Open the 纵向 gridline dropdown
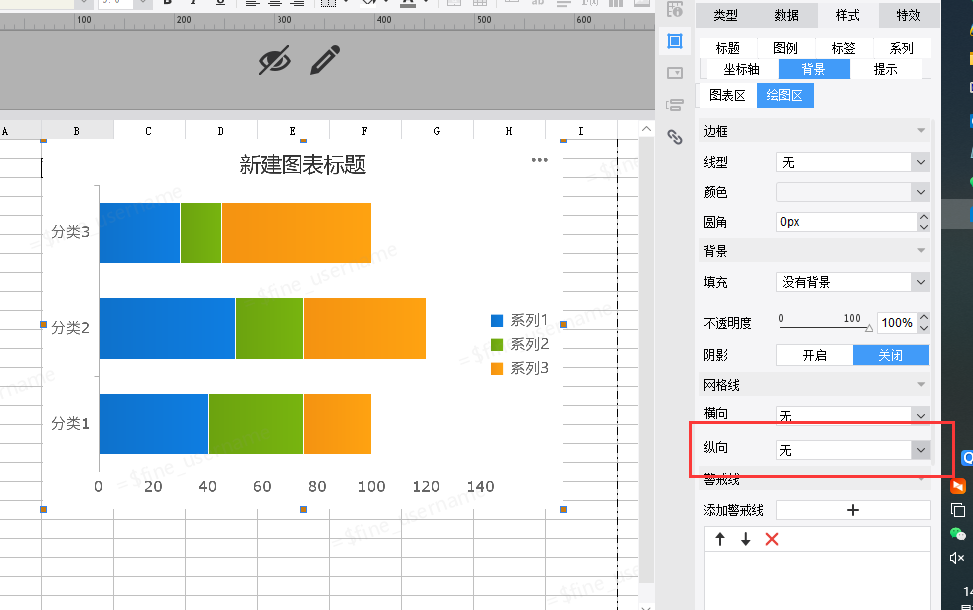This screenshot has width=973, height=610. pyautogui.click(x=853, y=450)
